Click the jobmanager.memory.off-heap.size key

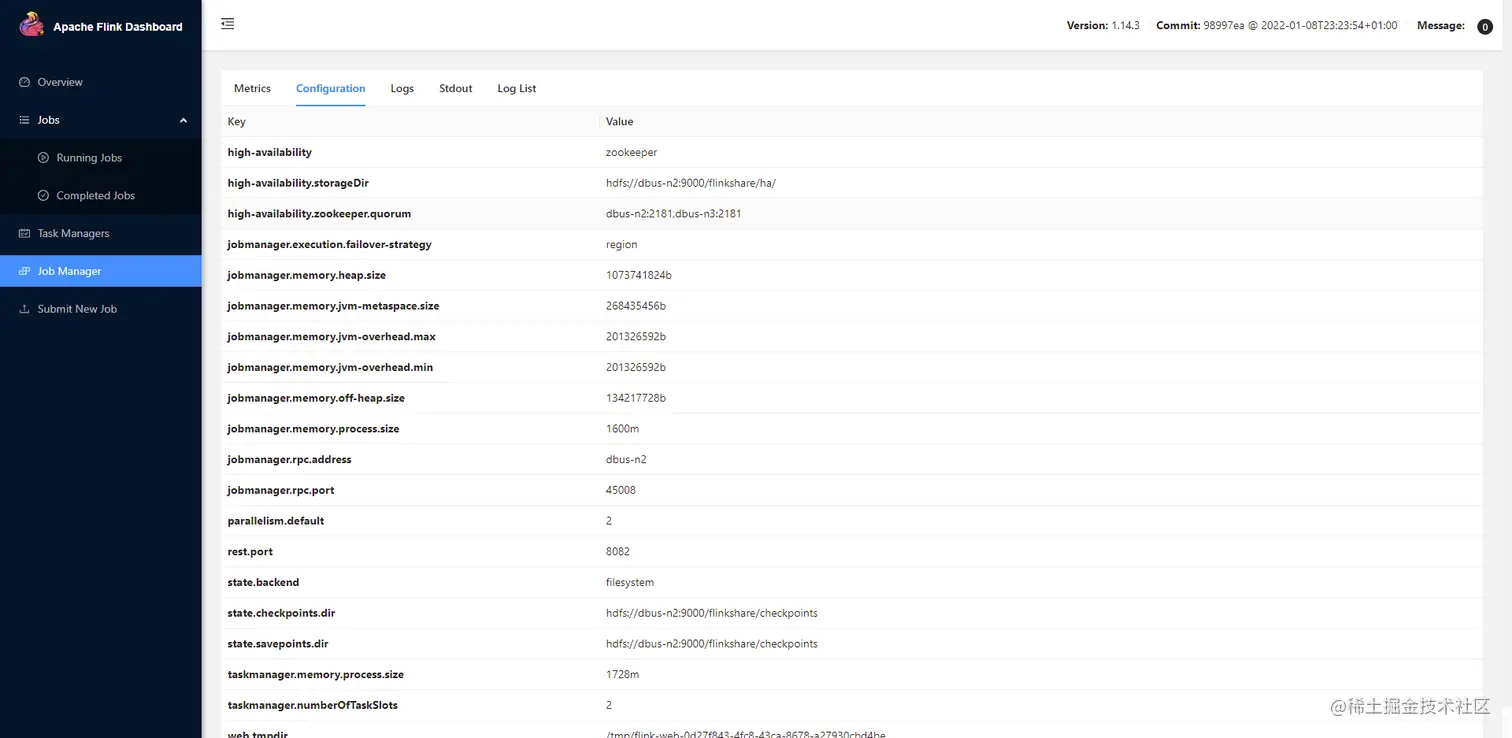click(316, 398)
